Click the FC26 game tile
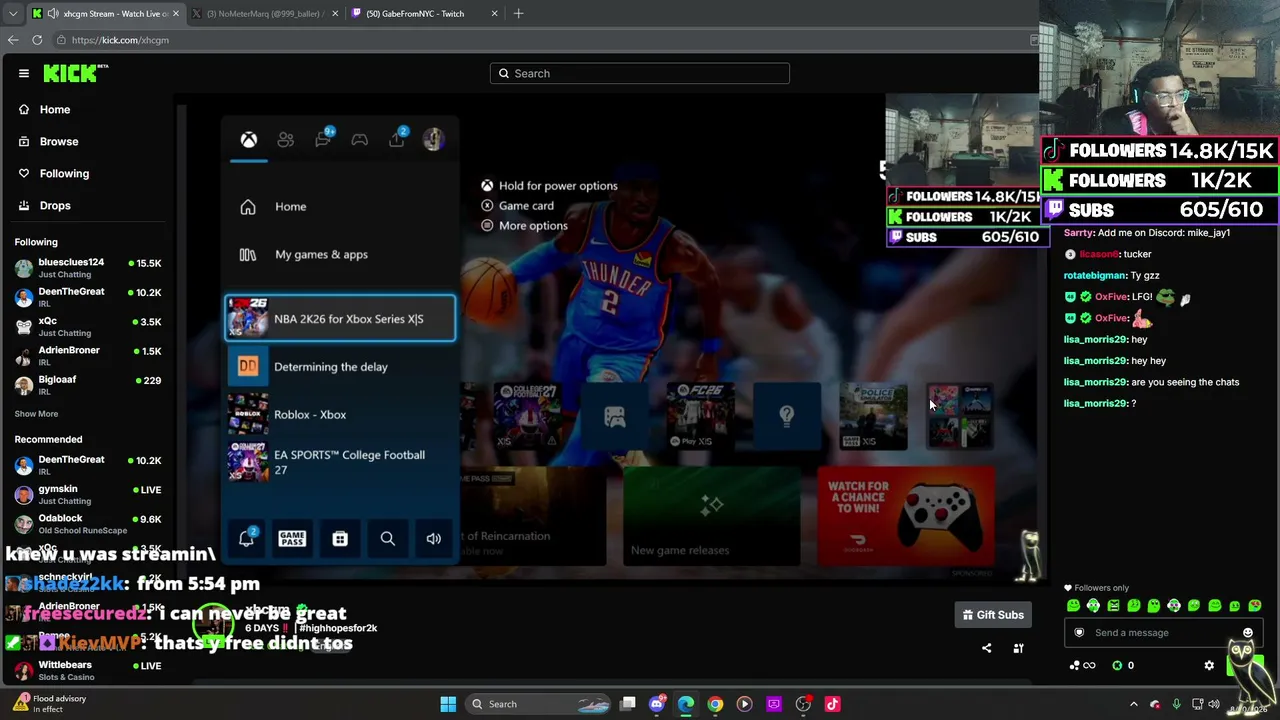1280x720 pixels. pyautogui.click(x=700, y=416)
